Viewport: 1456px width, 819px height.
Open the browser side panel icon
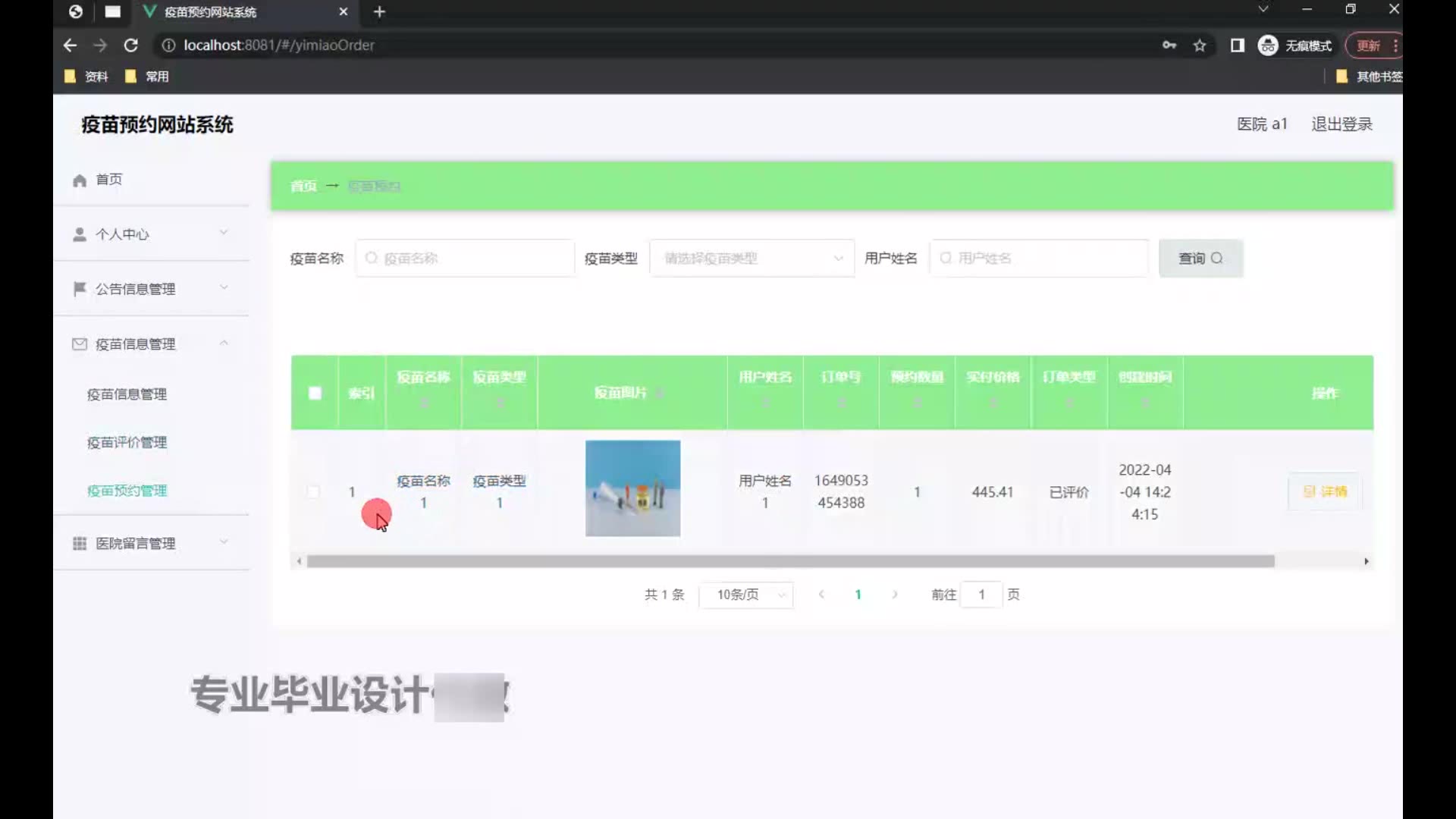(x=1238, y=45)
